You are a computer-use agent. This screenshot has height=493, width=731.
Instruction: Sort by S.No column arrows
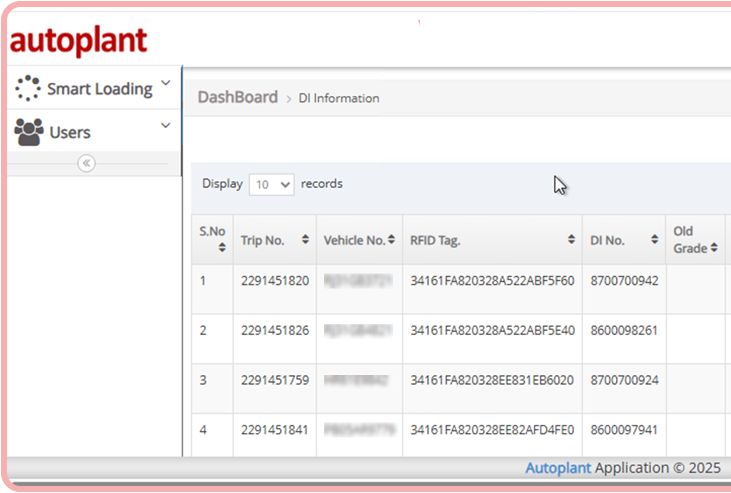[x=221, y=248]
